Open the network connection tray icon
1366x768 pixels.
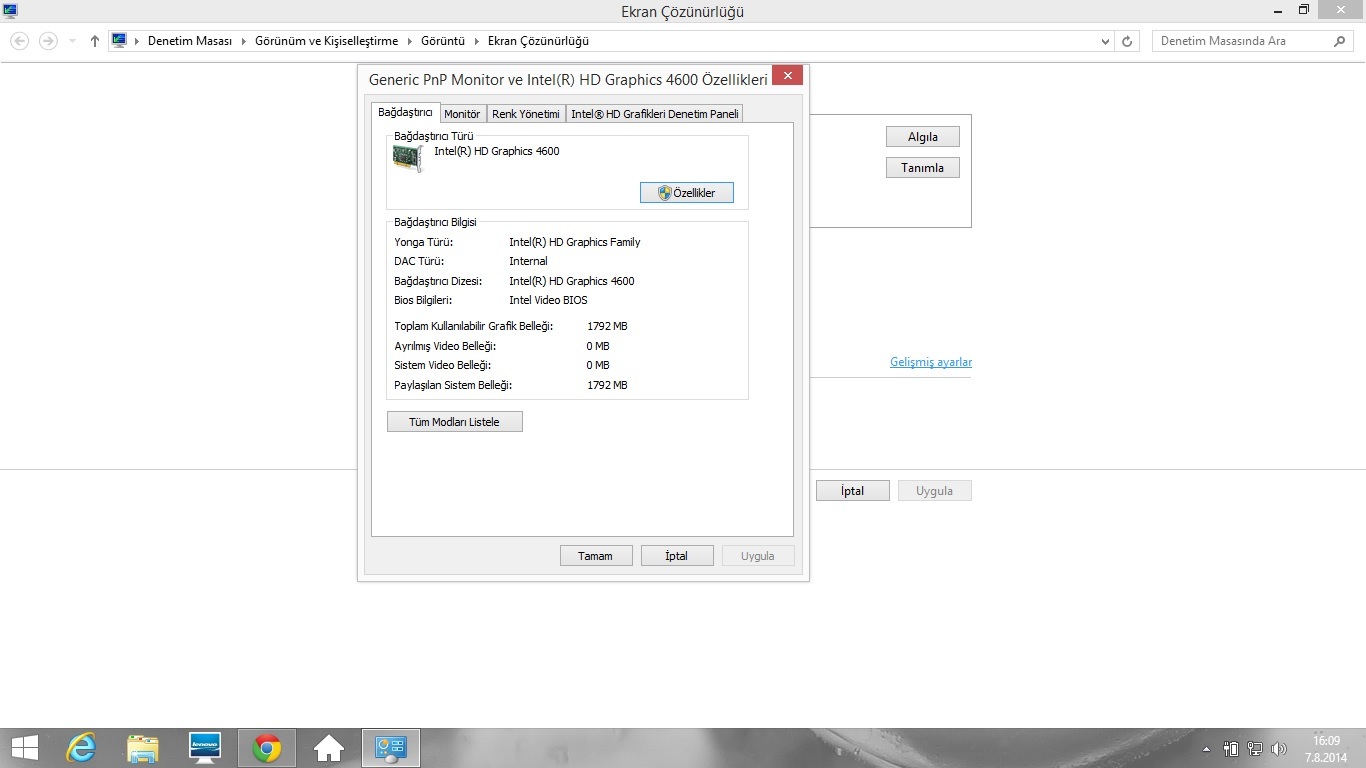click(1255, 749)
